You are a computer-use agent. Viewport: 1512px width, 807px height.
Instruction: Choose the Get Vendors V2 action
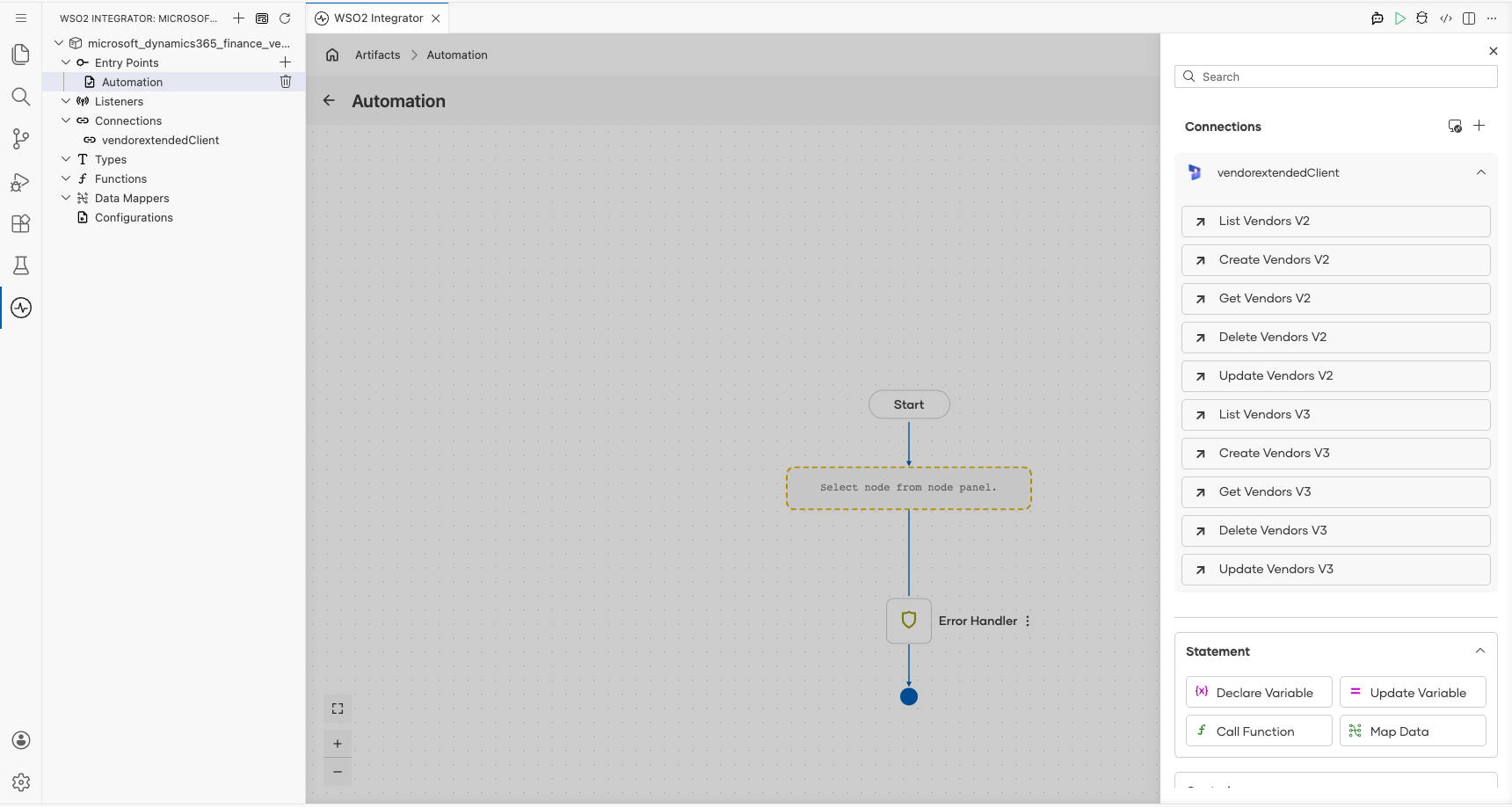(1336, 299)
